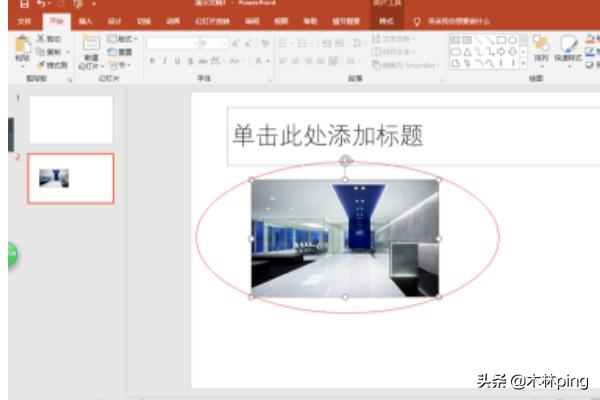Open the Section (节) dropdown
Screen dimensions: 600x400
click(120, 65)
